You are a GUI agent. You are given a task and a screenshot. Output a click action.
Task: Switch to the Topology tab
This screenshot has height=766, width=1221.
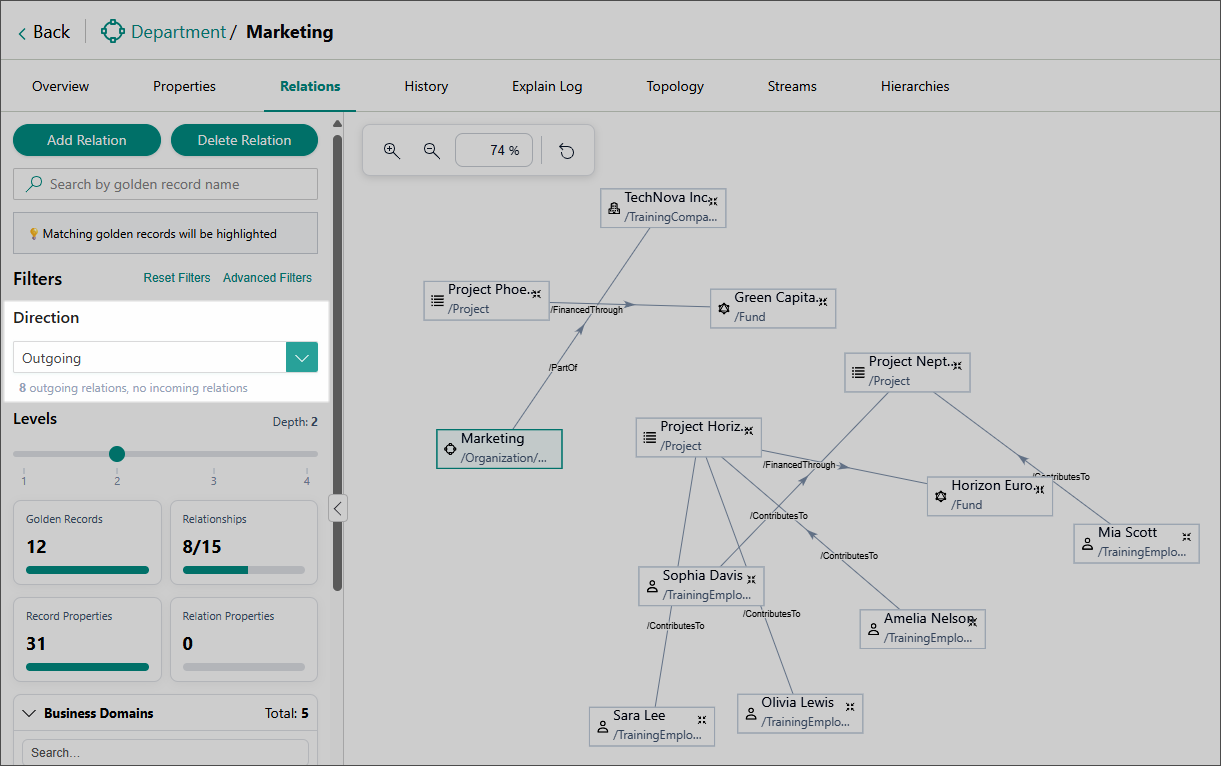point(675,87)
